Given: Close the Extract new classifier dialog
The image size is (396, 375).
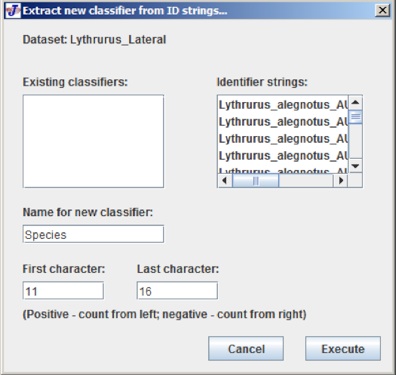Looking at the screenshot, I should tap(383, 10).
